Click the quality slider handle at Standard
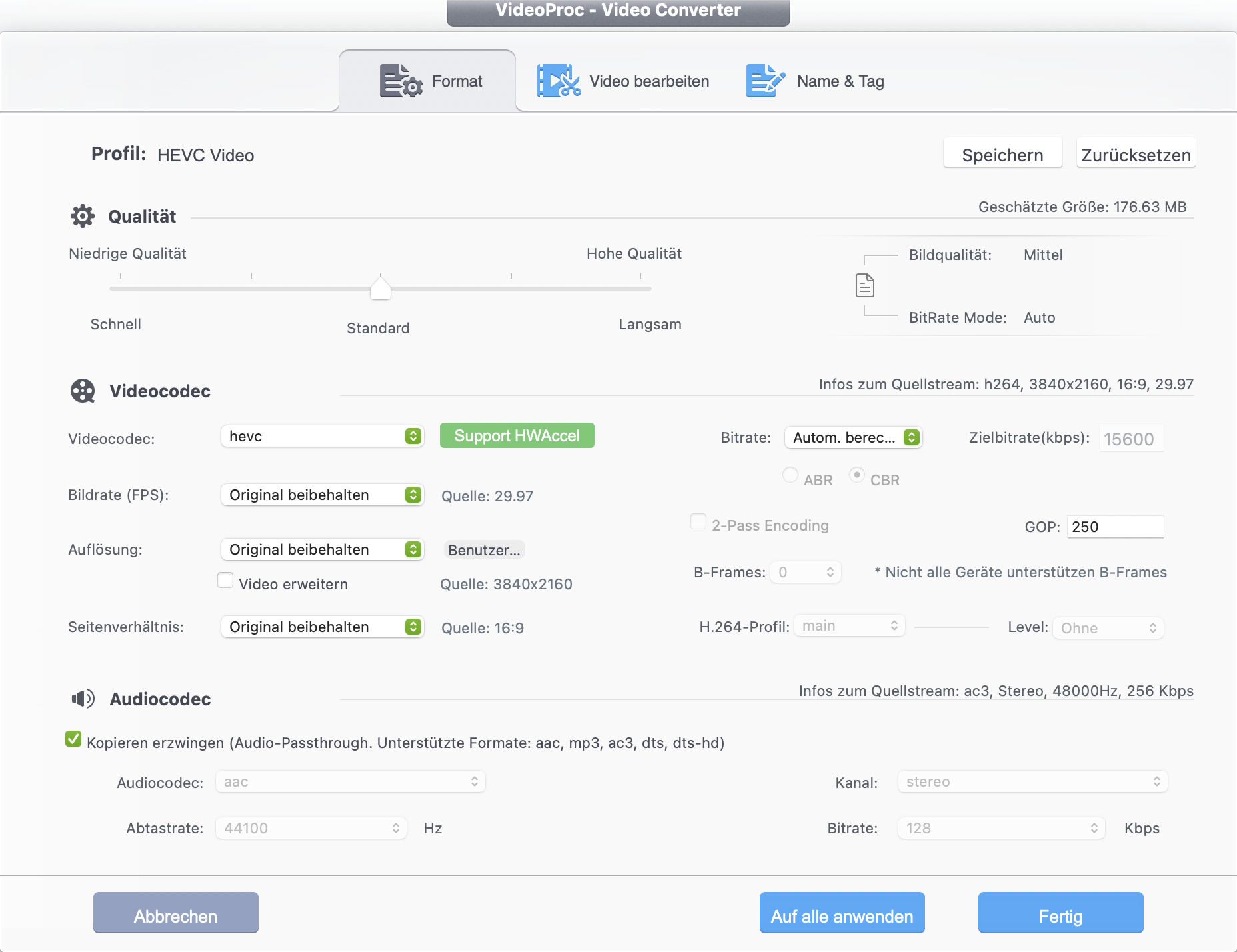Viewport: 1237px width, 952px height. [381, 288]
